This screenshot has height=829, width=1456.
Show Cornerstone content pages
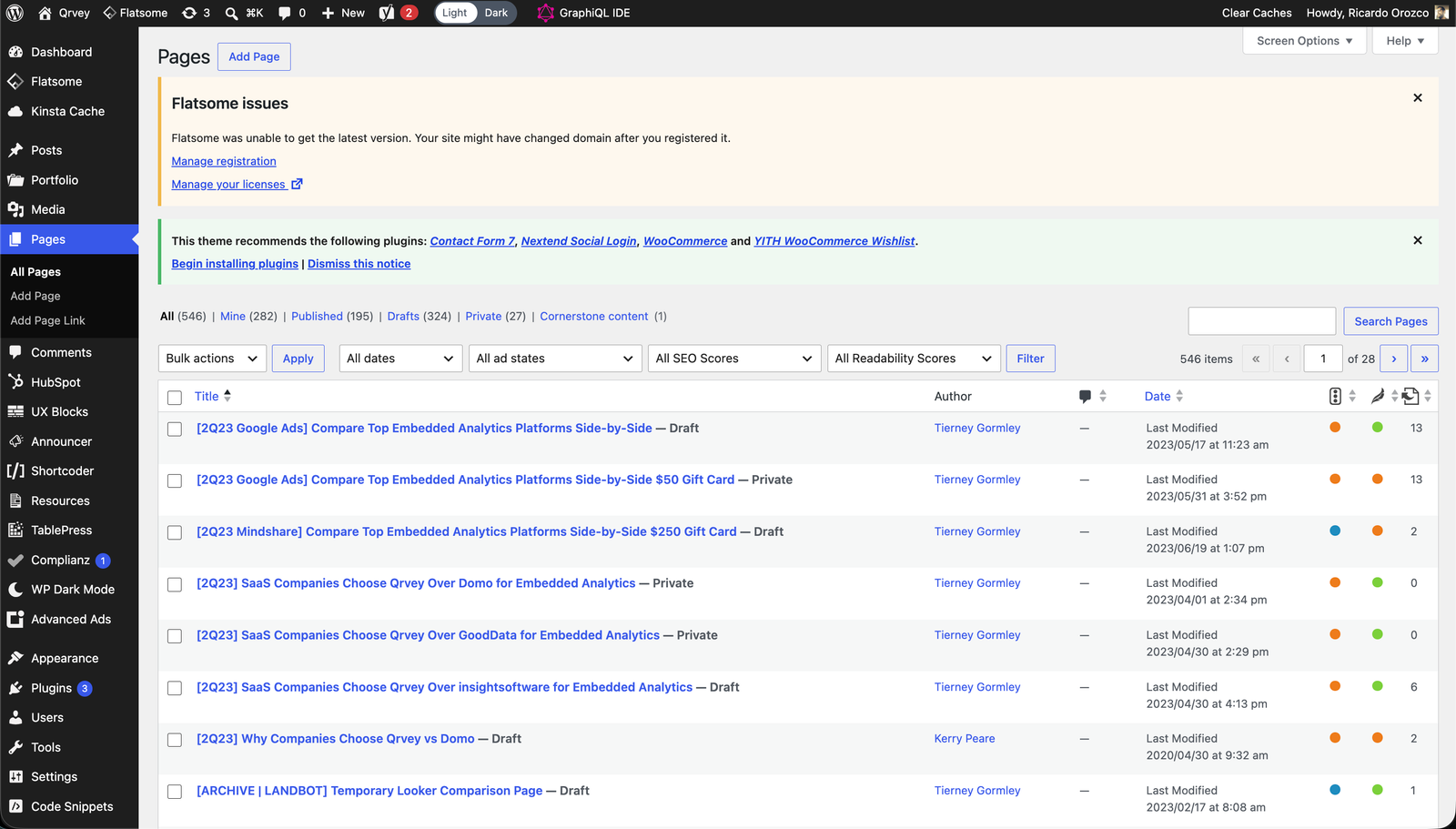594,316
